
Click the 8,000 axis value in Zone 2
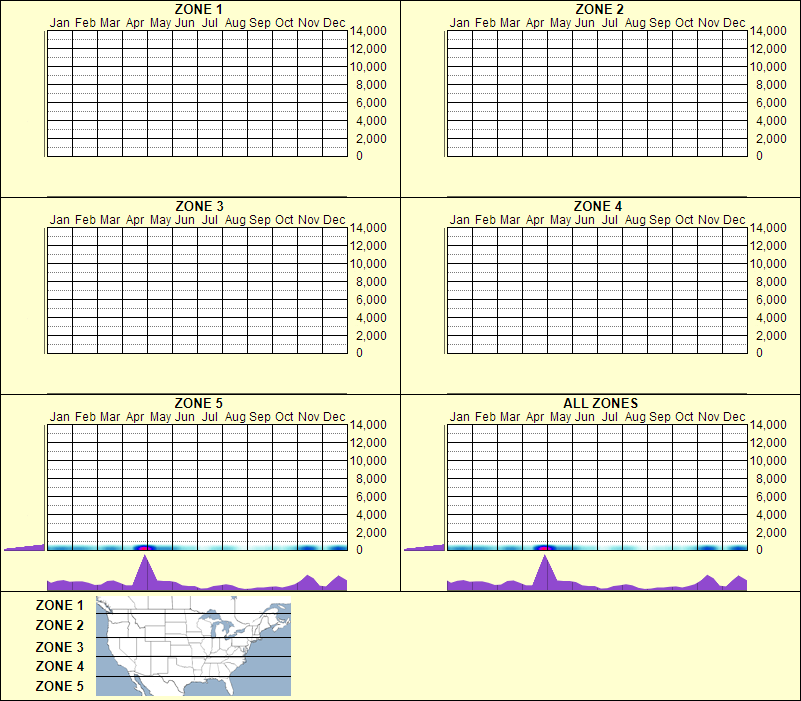click(771, 85)
